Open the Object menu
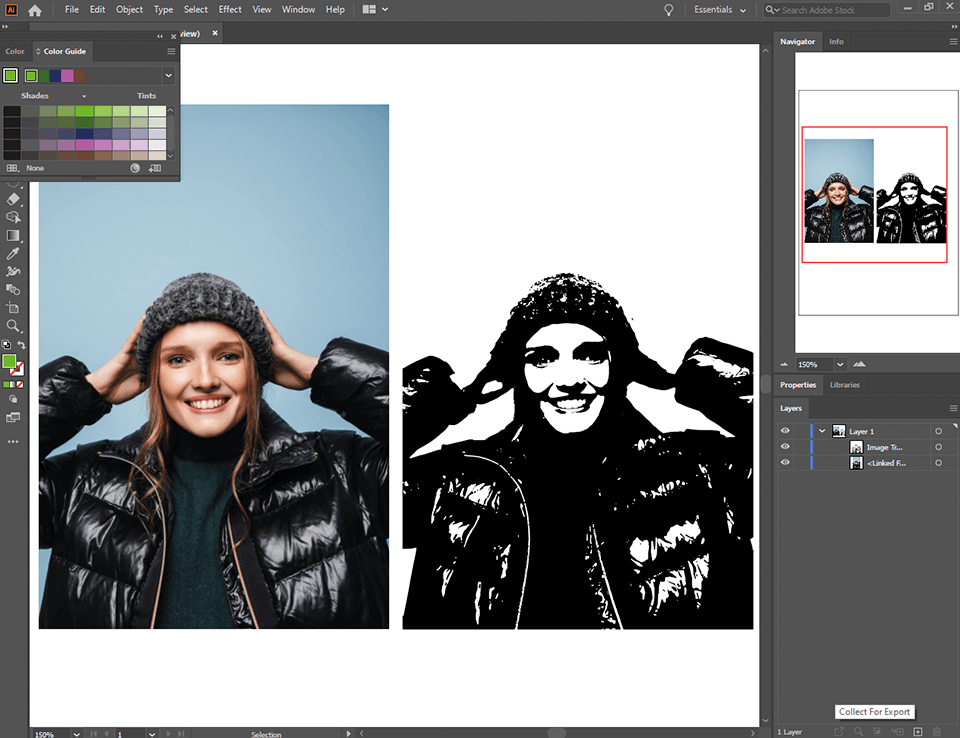Screen dimensions: 960x738 click(129, 10)
